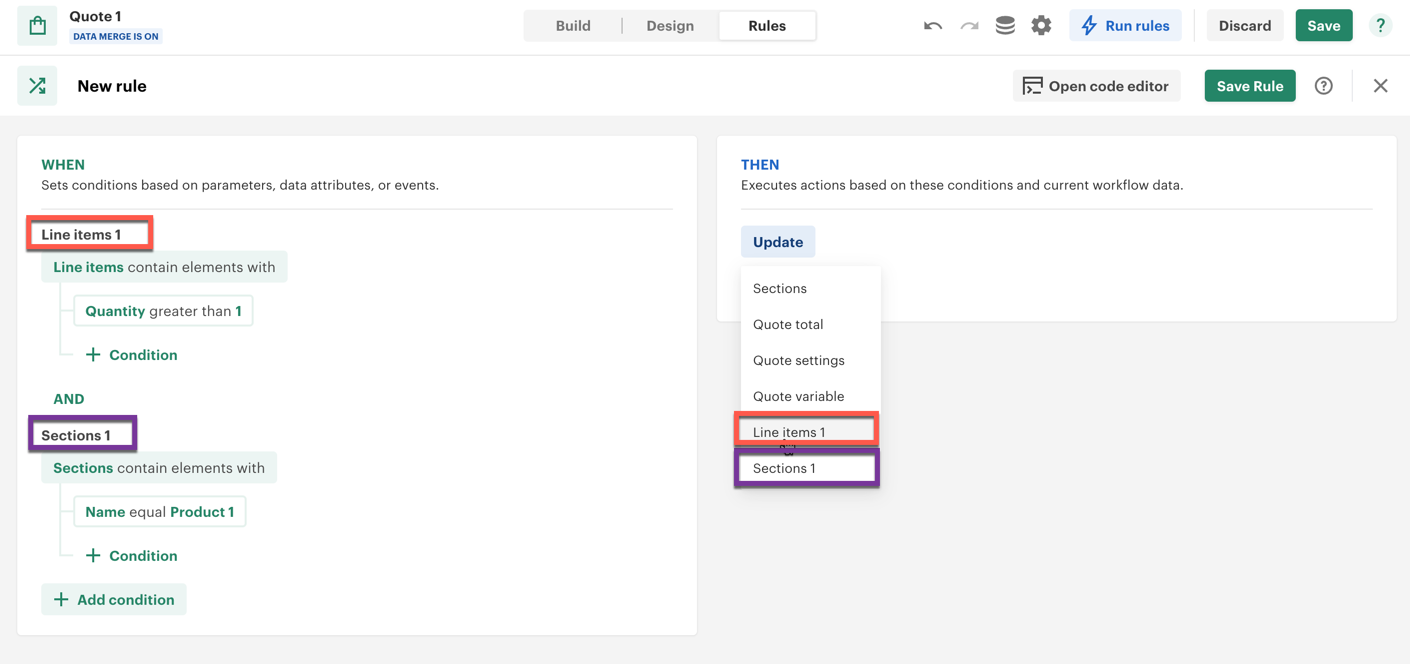Click the Save Rule button
The height and width of the screenshot is (664, 1410).
(x=1249, y=86)
